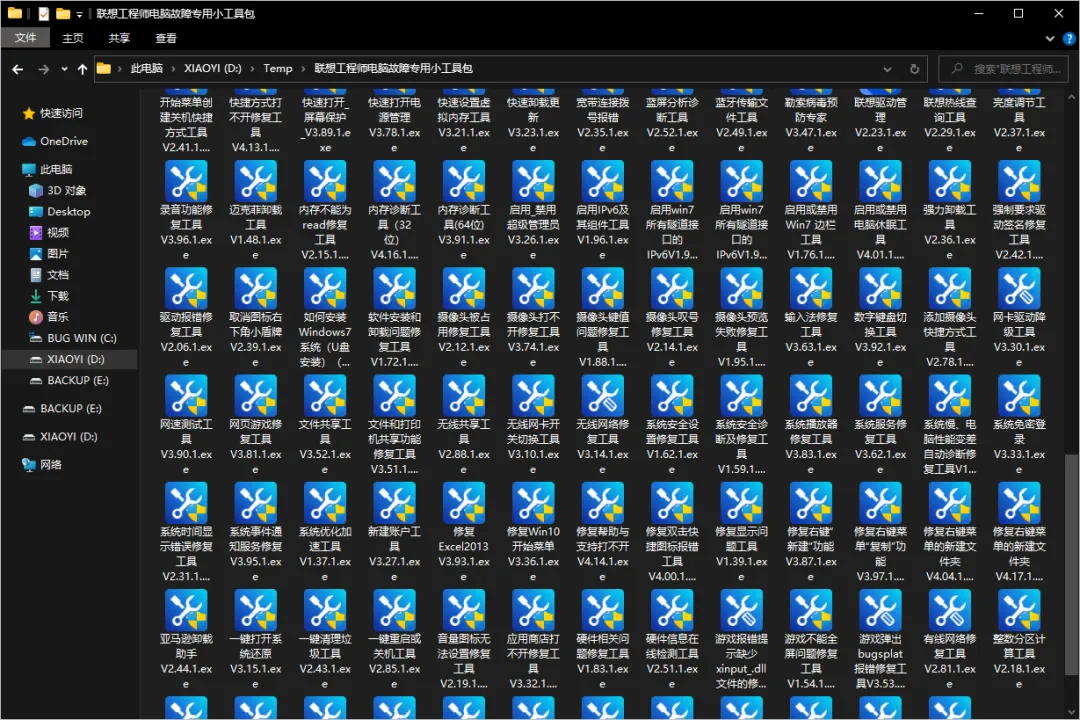The height and width of the screenshot is (720, 1080).
Task: Select the 系统播放器修复工具 V3.83.1.exe file
Action: click(x=811, y=425)
